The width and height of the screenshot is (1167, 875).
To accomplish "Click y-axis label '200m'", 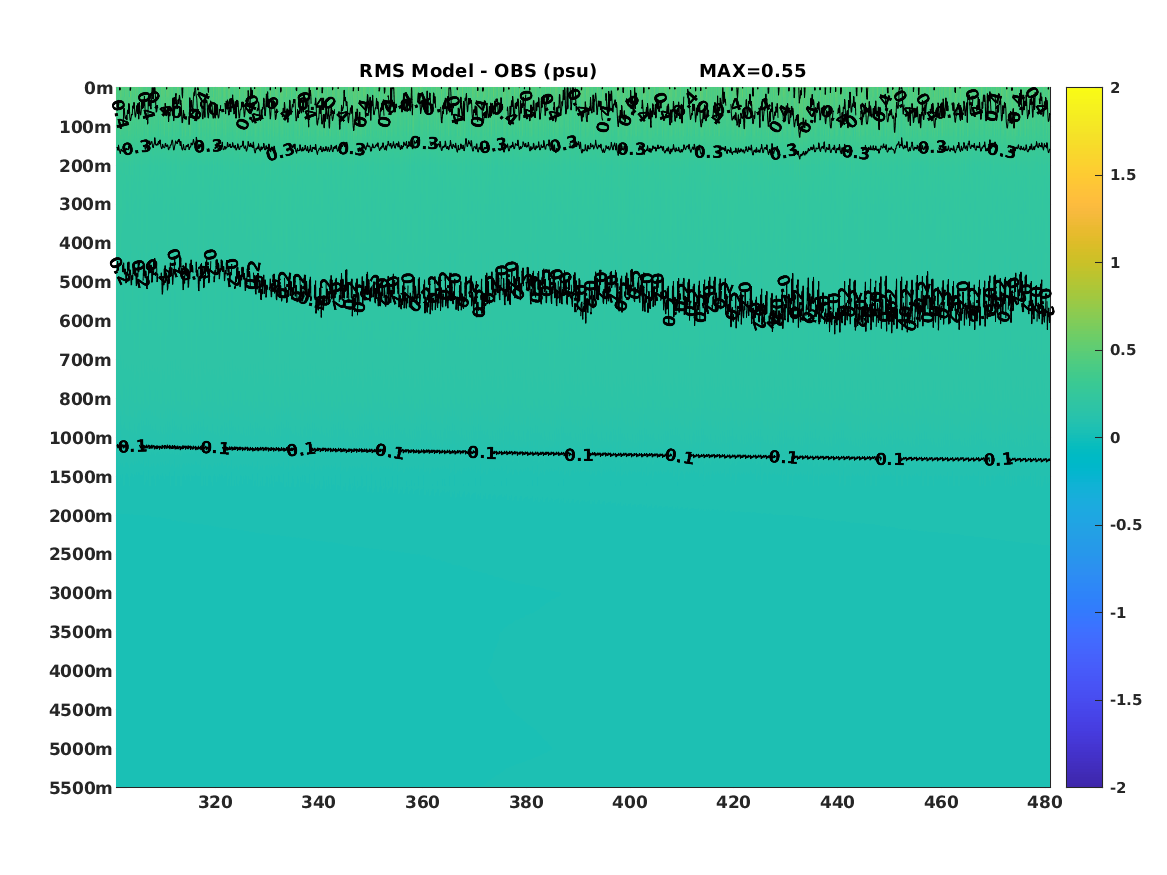I will 86,166.
